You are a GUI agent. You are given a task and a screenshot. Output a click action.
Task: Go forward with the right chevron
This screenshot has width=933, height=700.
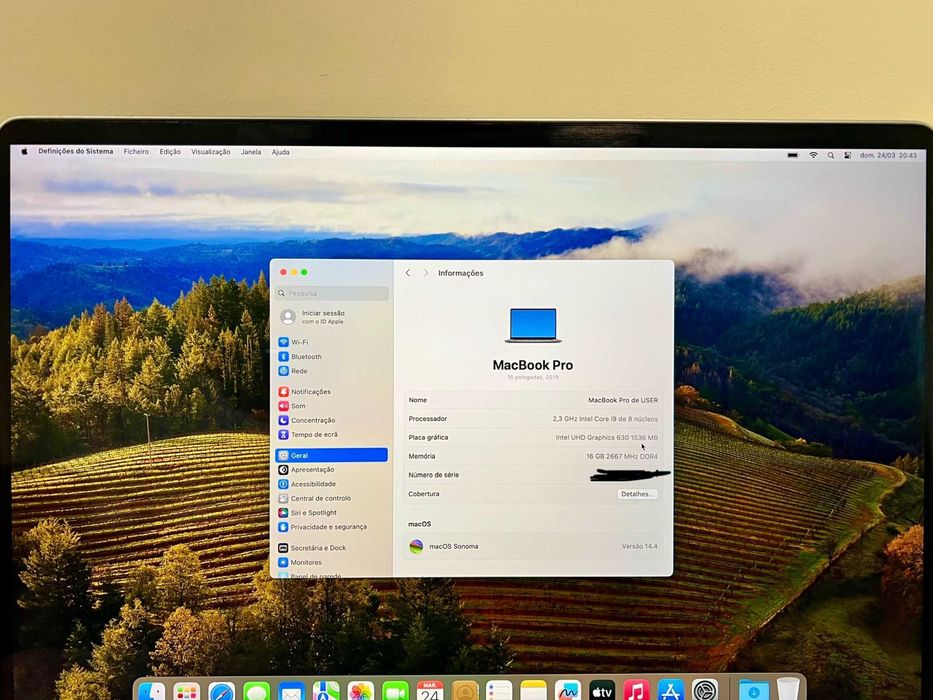tap(425, 273)
